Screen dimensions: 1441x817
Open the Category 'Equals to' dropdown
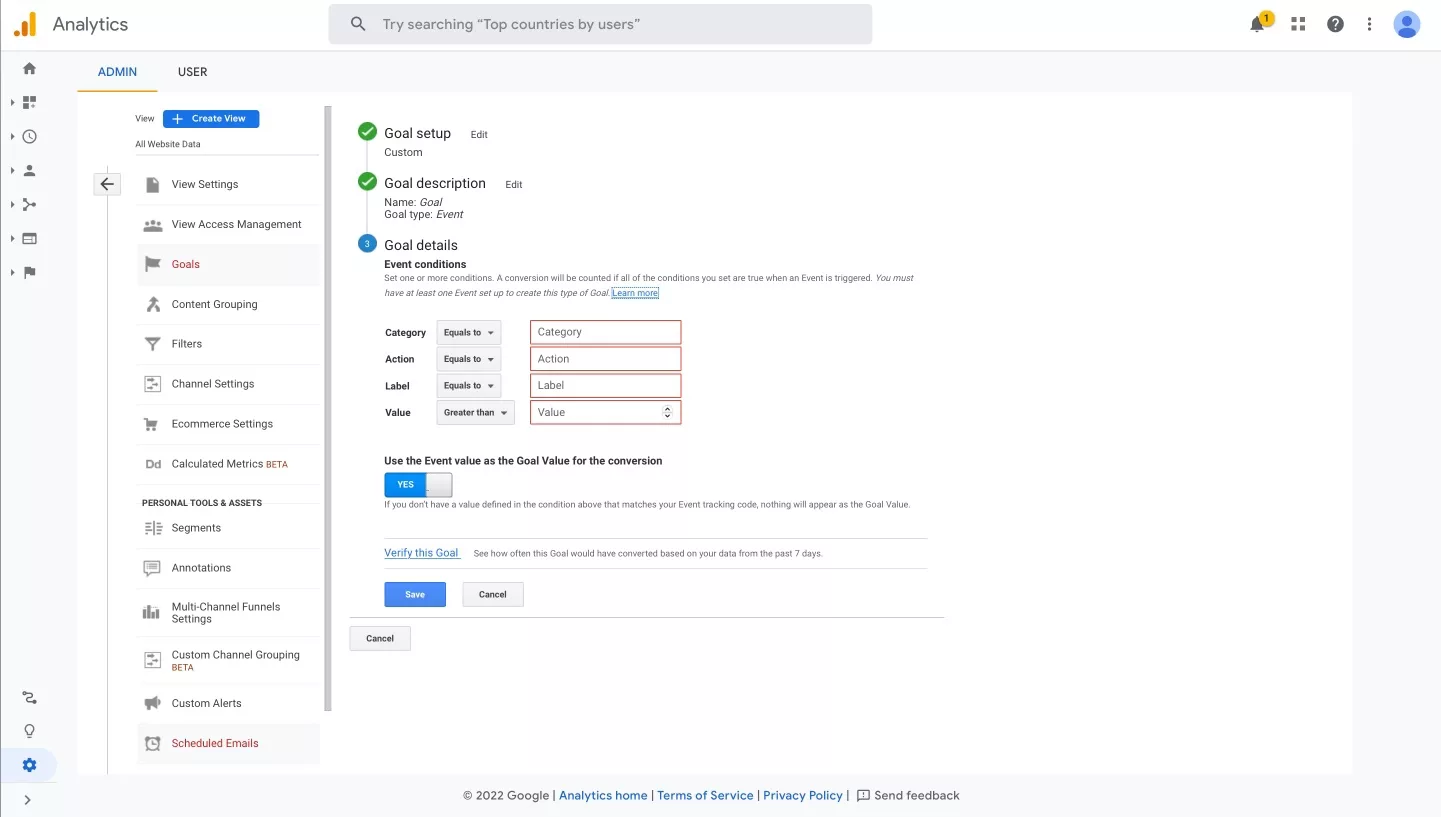pyautogui.click(x=468, y=333)
